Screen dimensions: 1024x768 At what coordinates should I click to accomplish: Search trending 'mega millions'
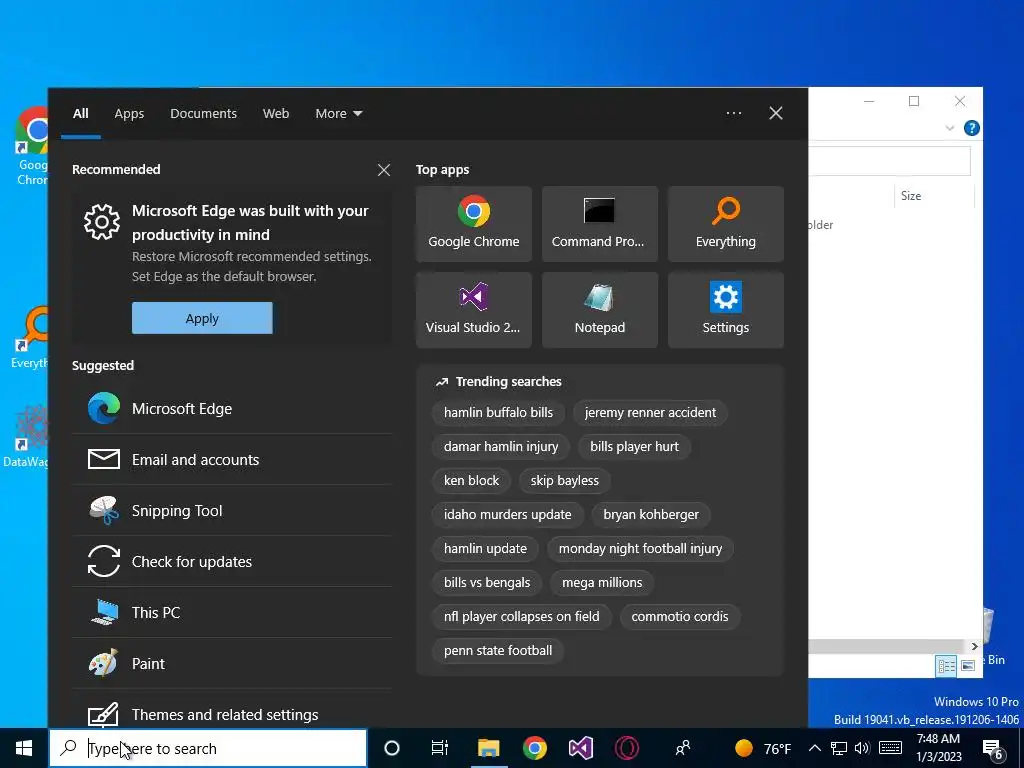[x=602, y=583]
